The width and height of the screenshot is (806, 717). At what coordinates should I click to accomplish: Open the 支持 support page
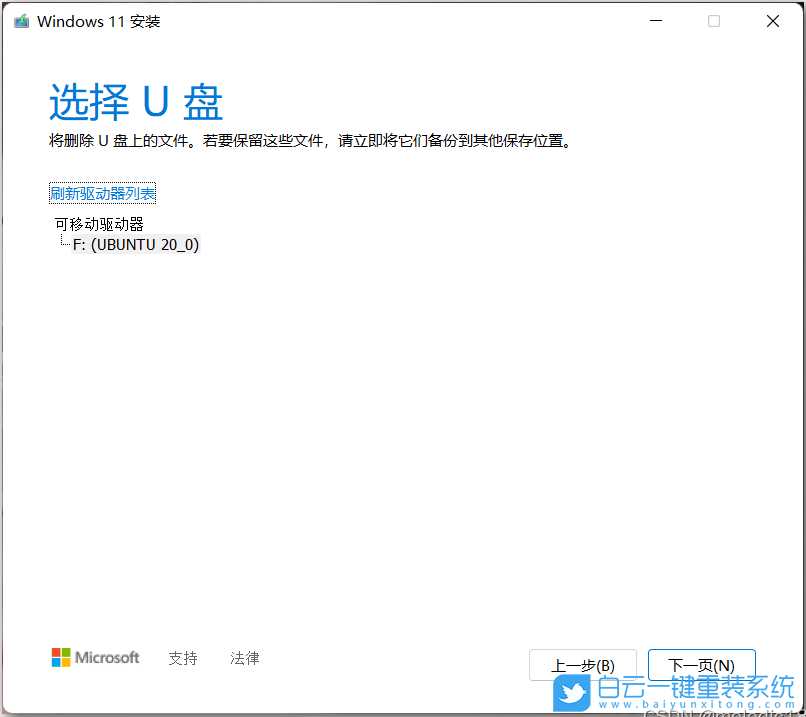[183, 658]
